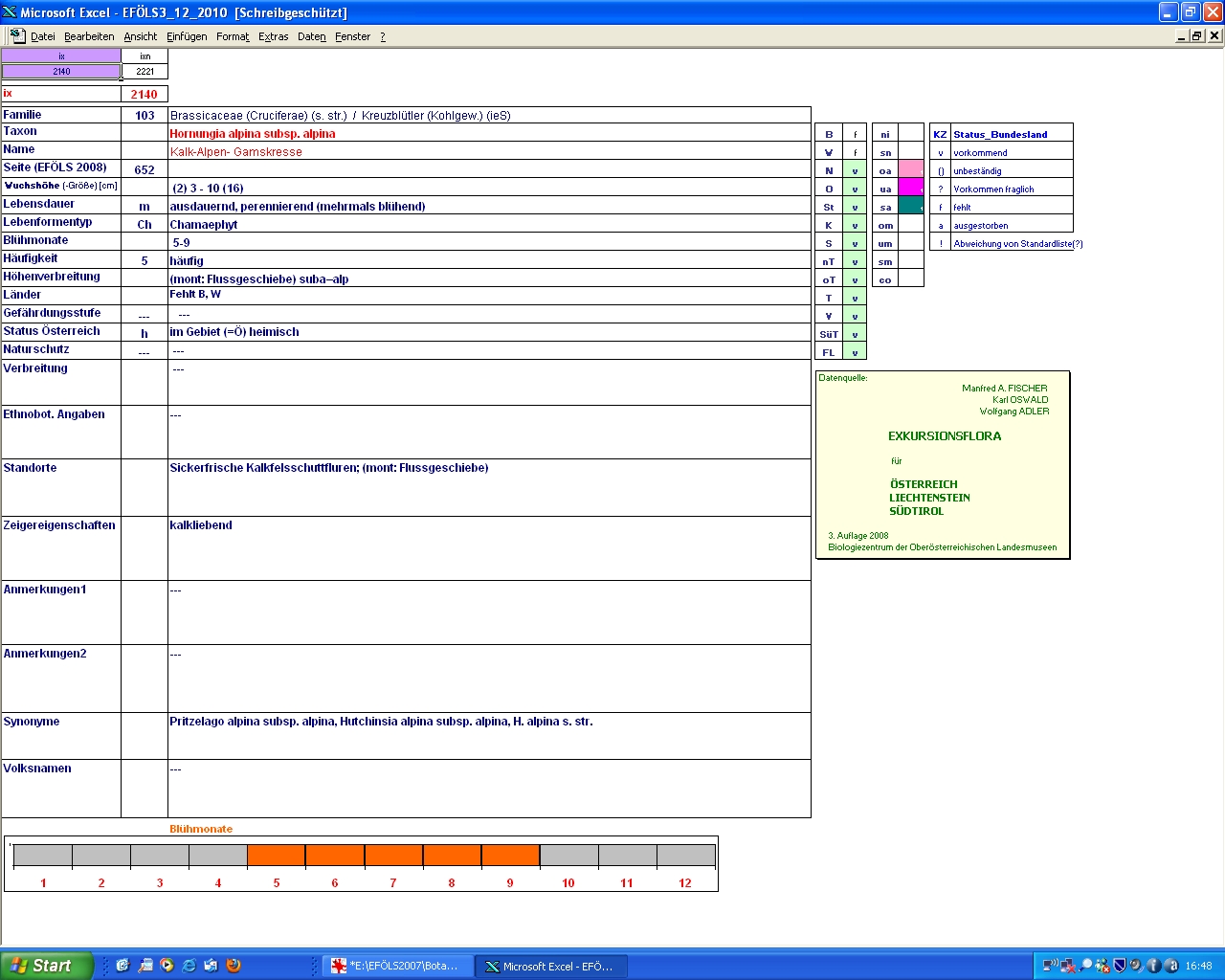Select the Status_Bundesland header cell
The height and width of the screenshot is (980, 1225).
(1012, 134)
